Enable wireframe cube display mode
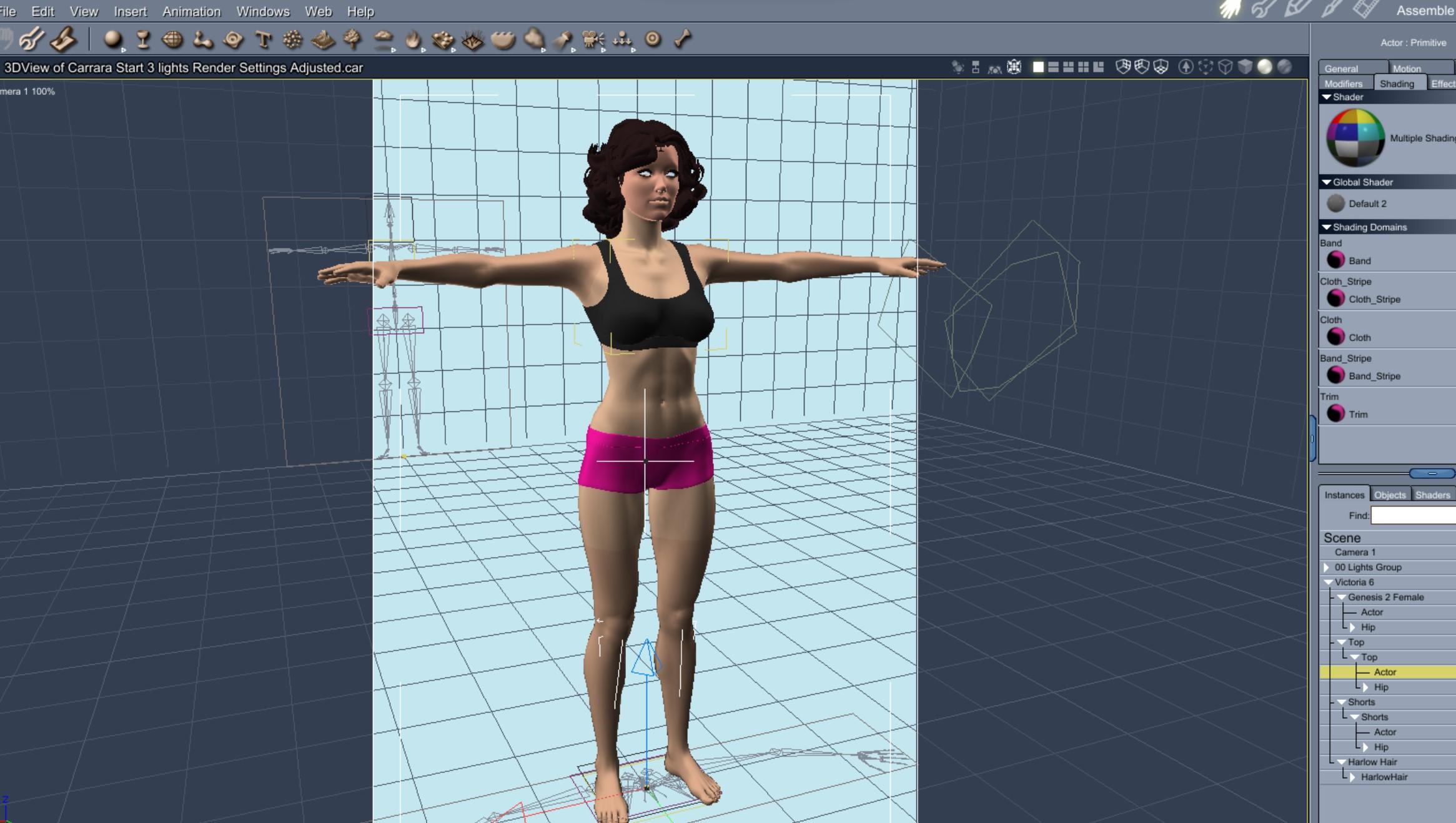Viewport: 1456px width, 823px height. click(x=1225, y=67)
